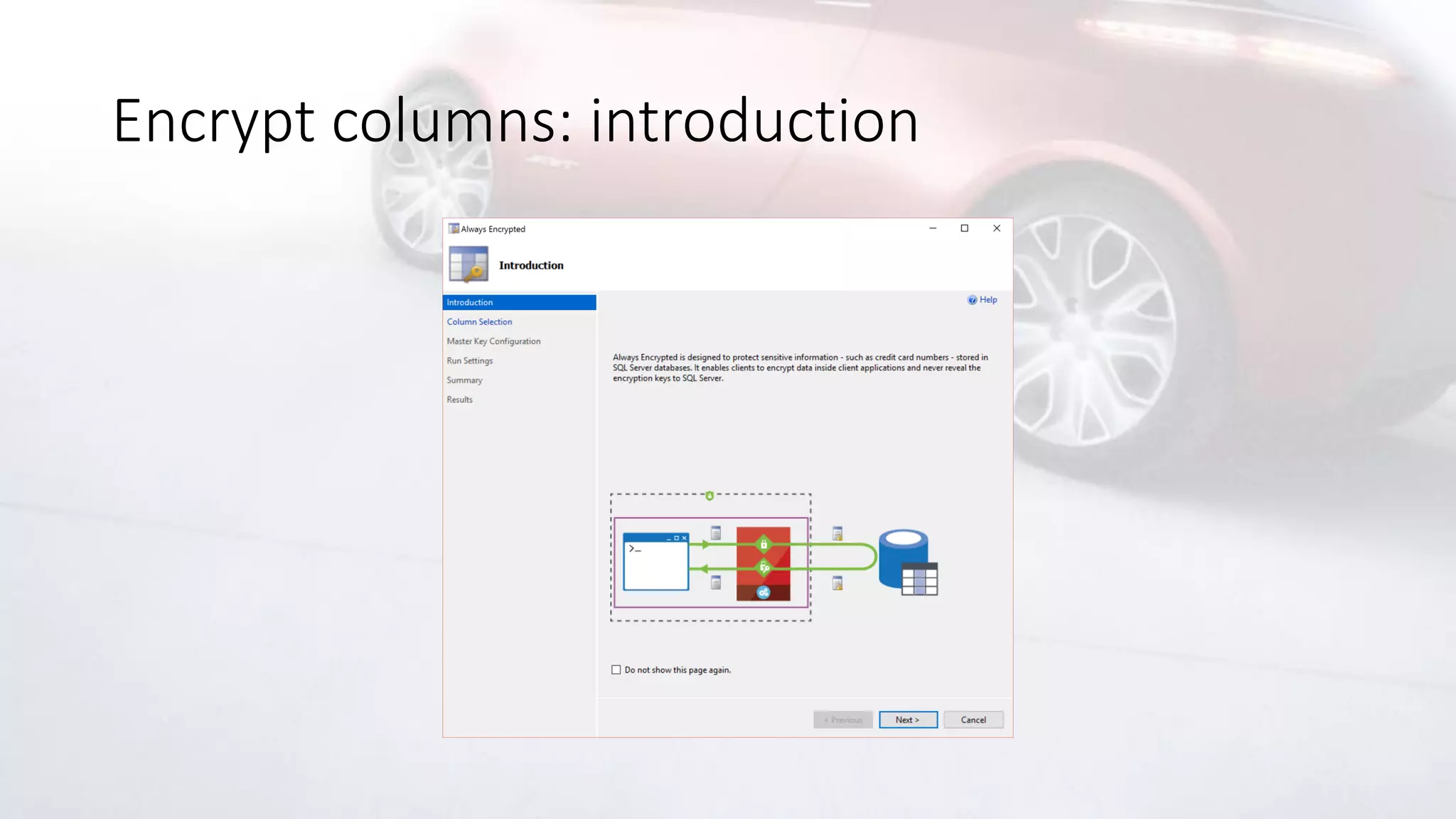Click the green lock at diagram top

click(x=710, y=496)
